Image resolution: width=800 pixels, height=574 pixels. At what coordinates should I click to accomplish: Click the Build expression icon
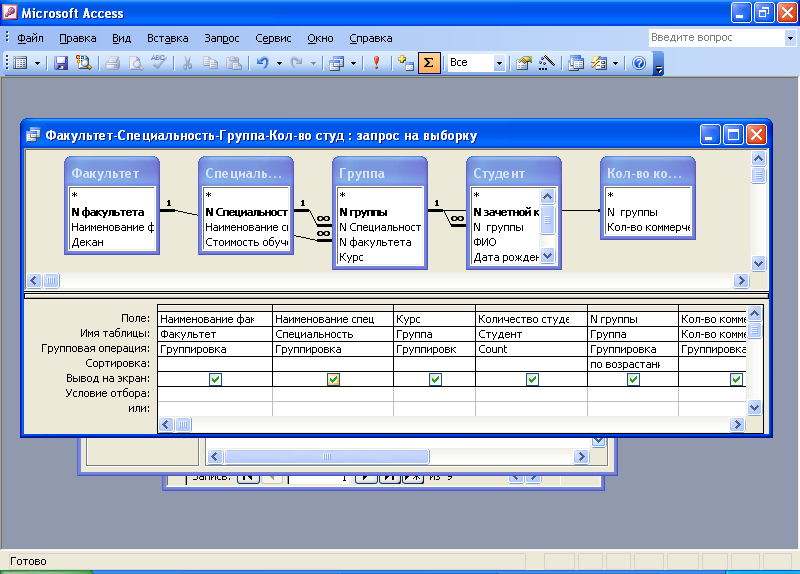[546, 63]
